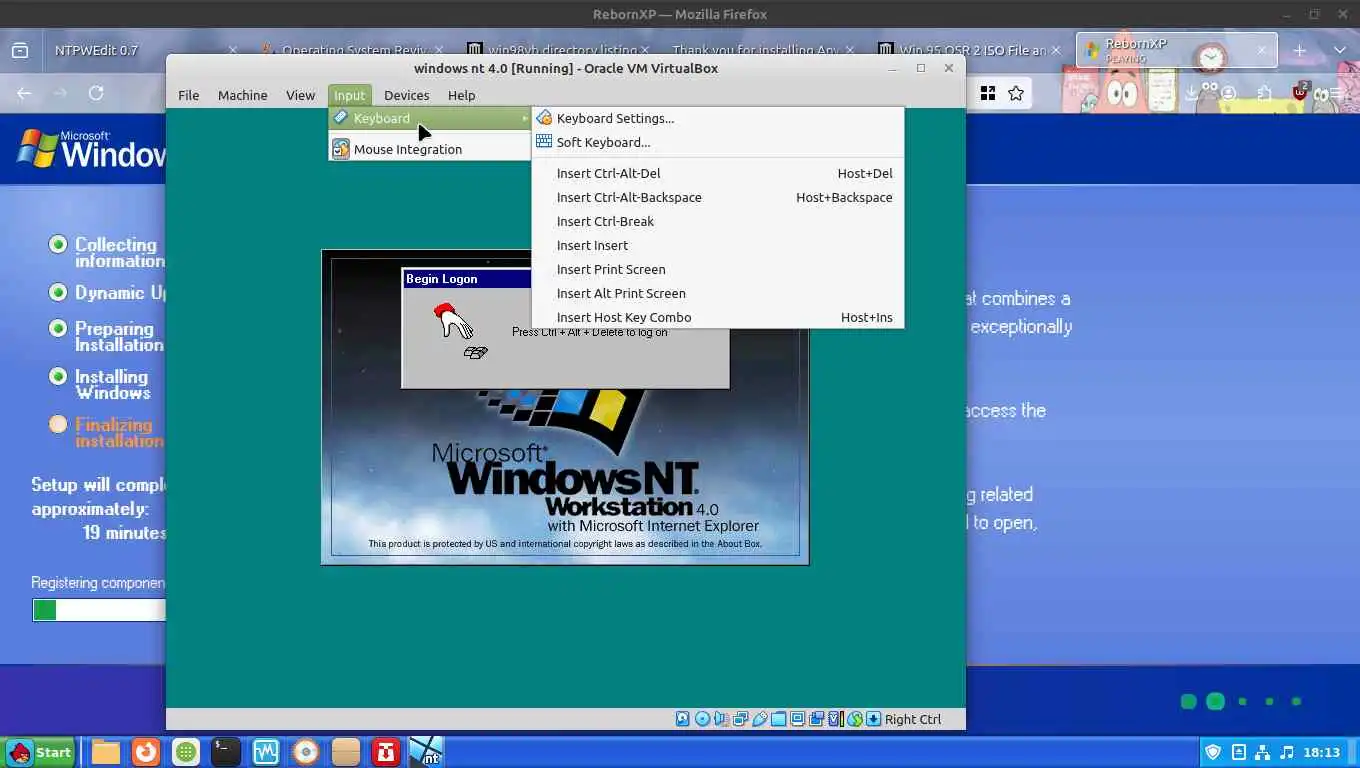1360x768 pixels.
Task: Click the shield security tray icon
Action: click(1213, 752)
